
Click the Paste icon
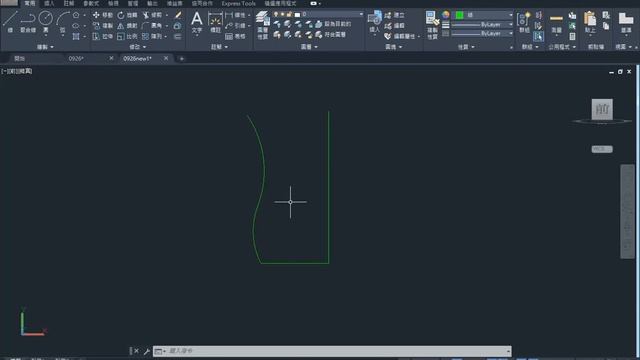pos(590,22)
